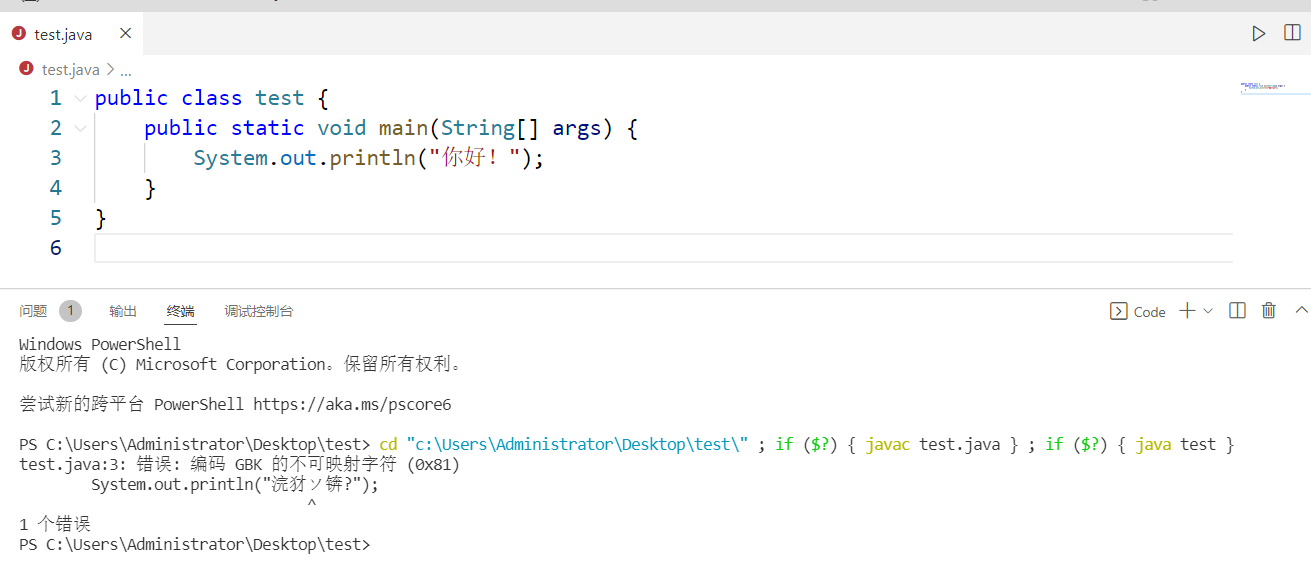Screen dimensions: 1311x571
Task: Click the Code terminal selector
Action: pyautogui.click(x=1138, y=311)
